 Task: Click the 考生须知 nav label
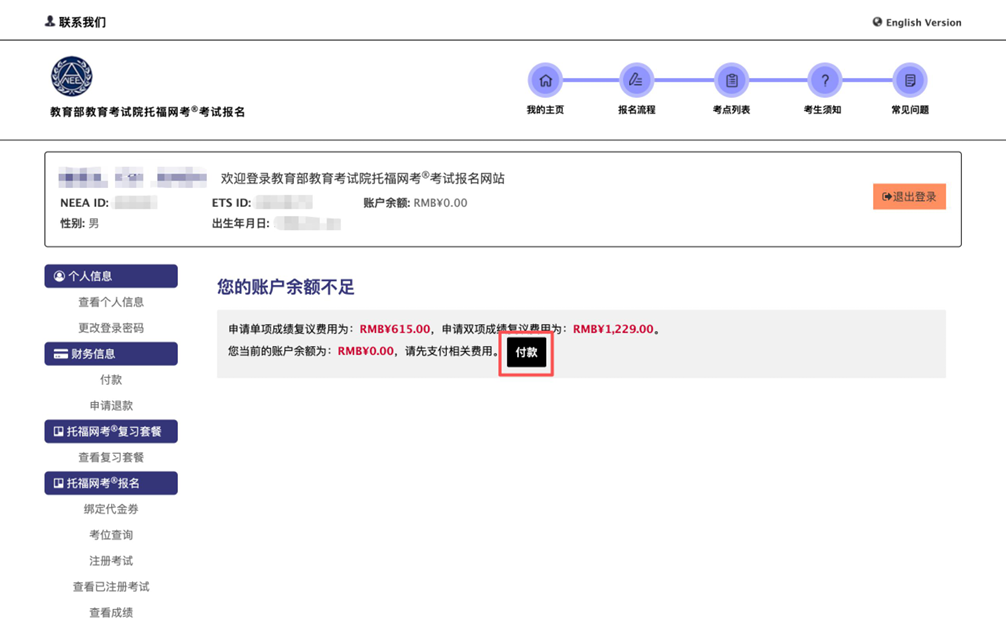point(823,110)
